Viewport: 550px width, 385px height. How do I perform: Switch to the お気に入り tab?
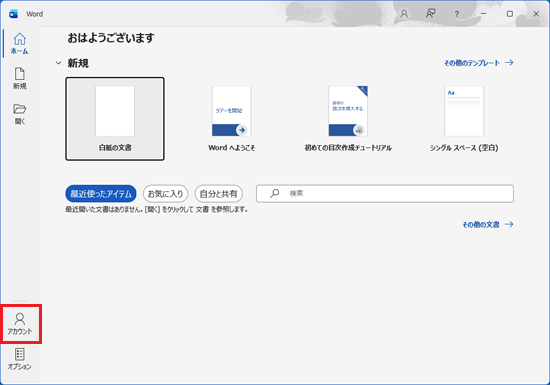pos(166,194)
